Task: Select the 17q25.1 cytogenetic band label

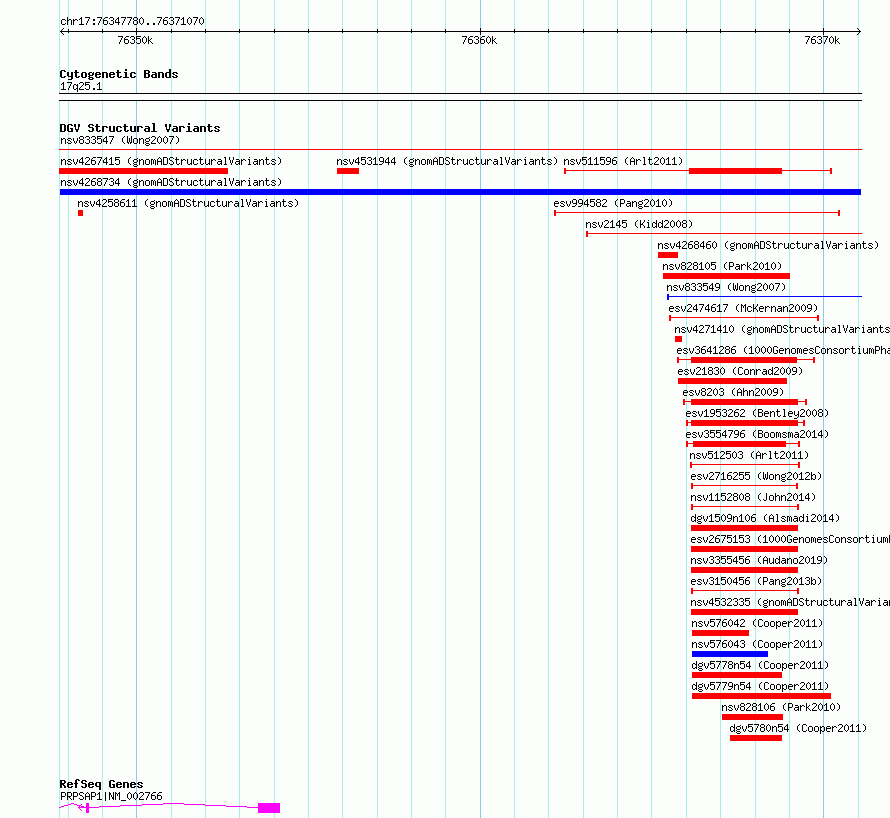Action: 81,86
